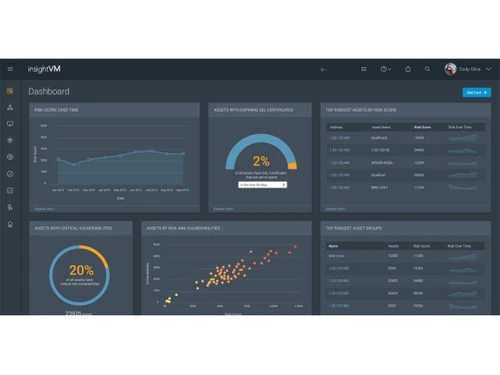Viewport: 500px width, 375px height.
Task: Sort riskiest assets by Risk Score column
Action: 422,127
